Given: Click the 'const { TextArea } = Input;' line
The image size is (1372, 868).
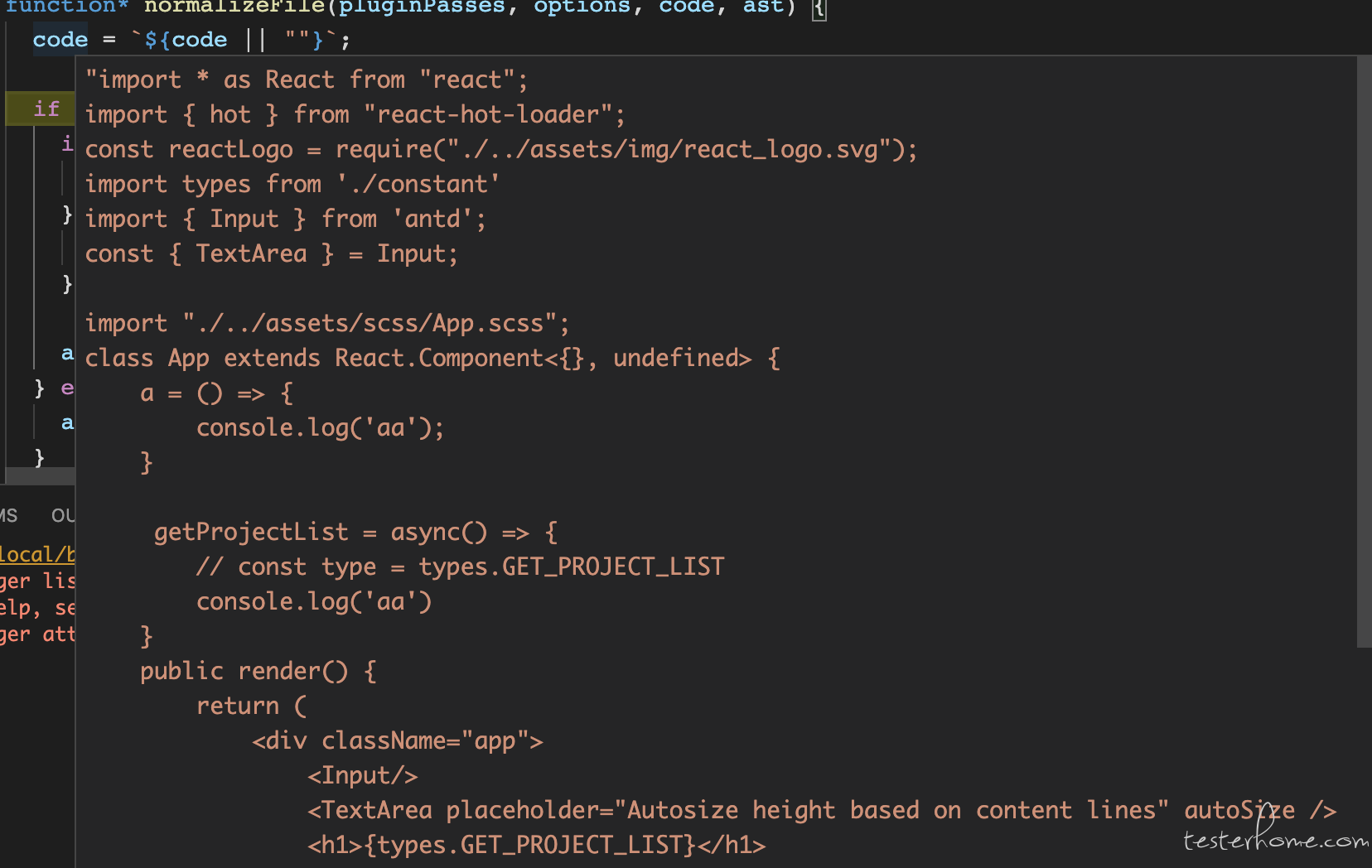Looking at the screenshot, I should point(272,253).
